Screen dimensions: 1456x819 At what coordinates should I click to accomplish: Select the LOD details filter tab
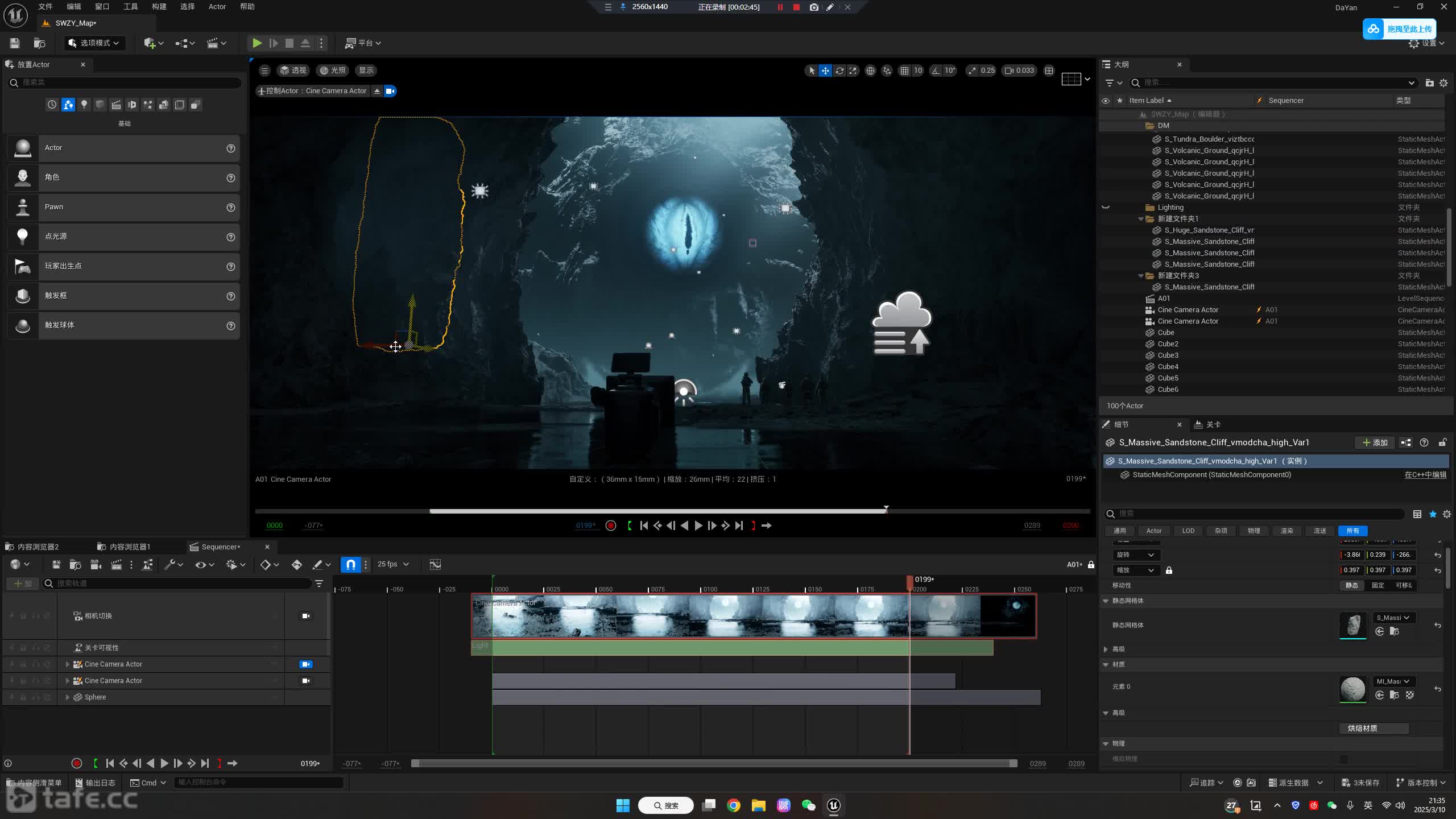(x=1188, y=531)
